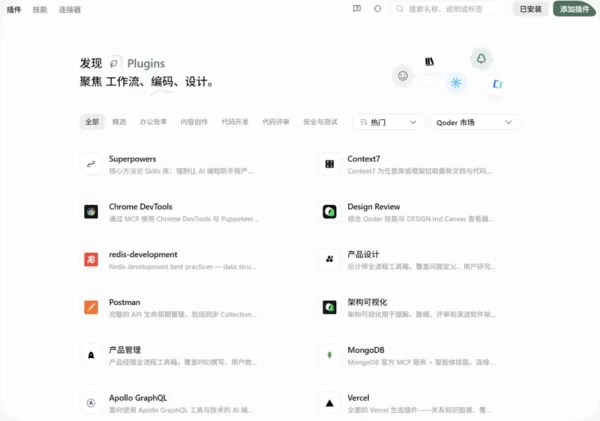Open the MongoDB plugin title
This screenshot has height=421, width=600.
coord(366,350)
